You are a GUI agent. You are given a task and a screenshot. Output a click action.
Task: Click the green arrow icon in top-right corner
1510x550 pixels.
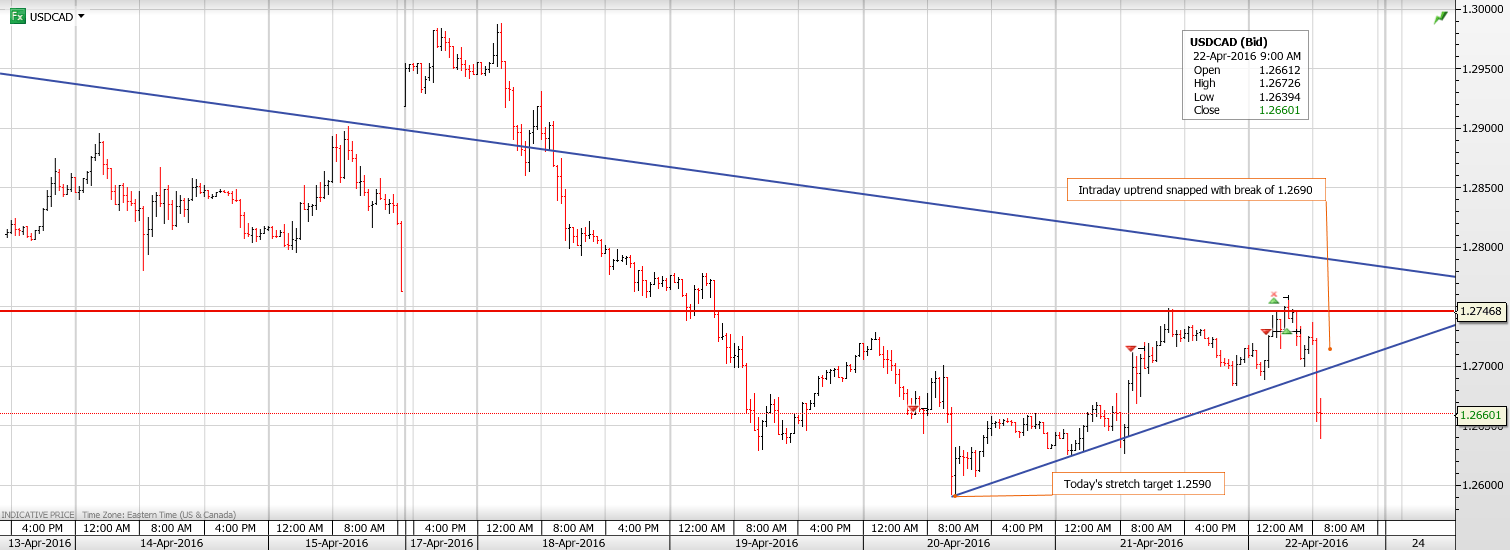pyautogui.click(x=1440, y=18)
